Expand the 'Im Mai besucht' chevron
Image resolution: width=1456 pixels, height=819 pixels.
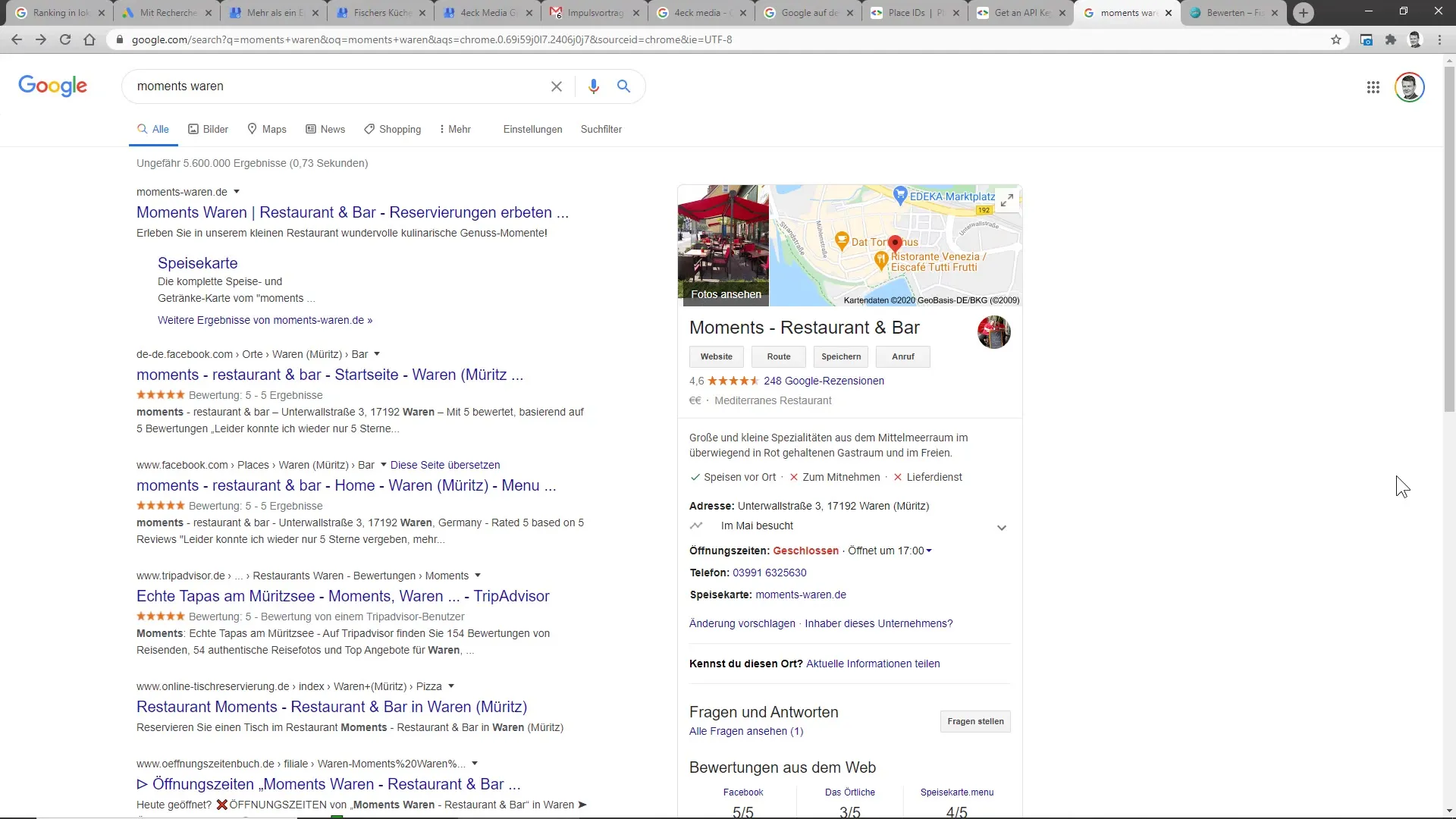point(1001,528)
